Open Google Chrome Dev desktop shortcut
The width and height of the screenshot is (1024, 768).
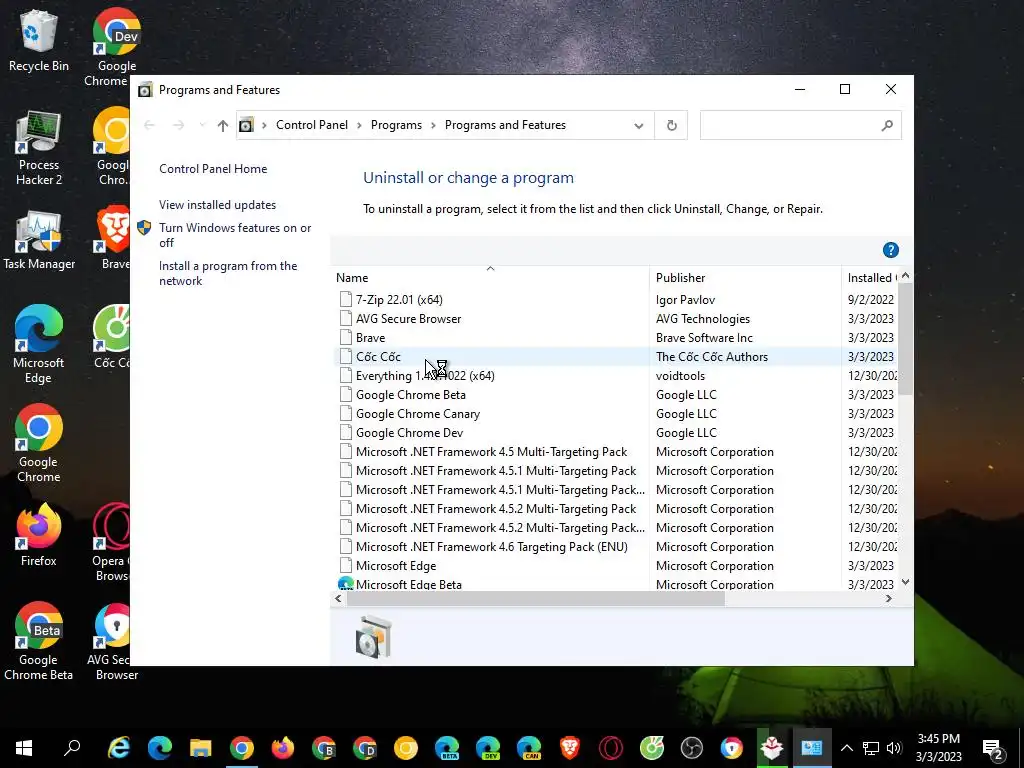click(116, 47)
